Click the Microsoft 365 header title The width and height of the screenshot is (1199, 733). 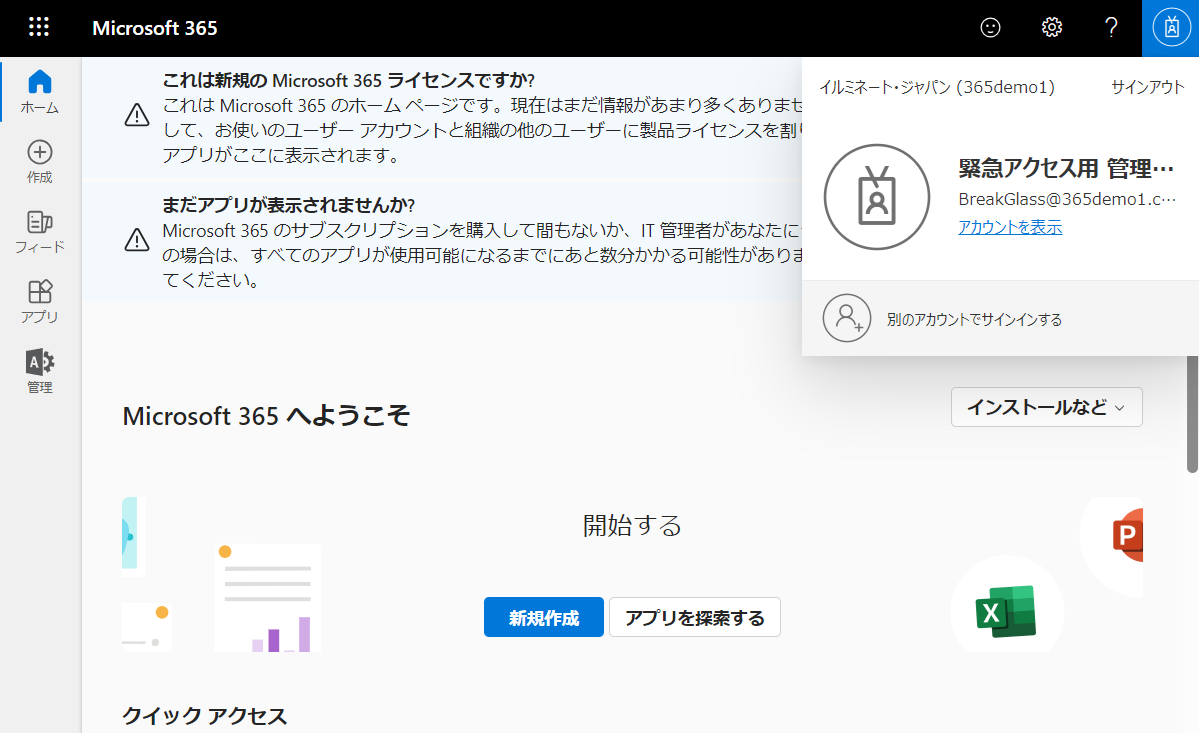click(154, 28)
